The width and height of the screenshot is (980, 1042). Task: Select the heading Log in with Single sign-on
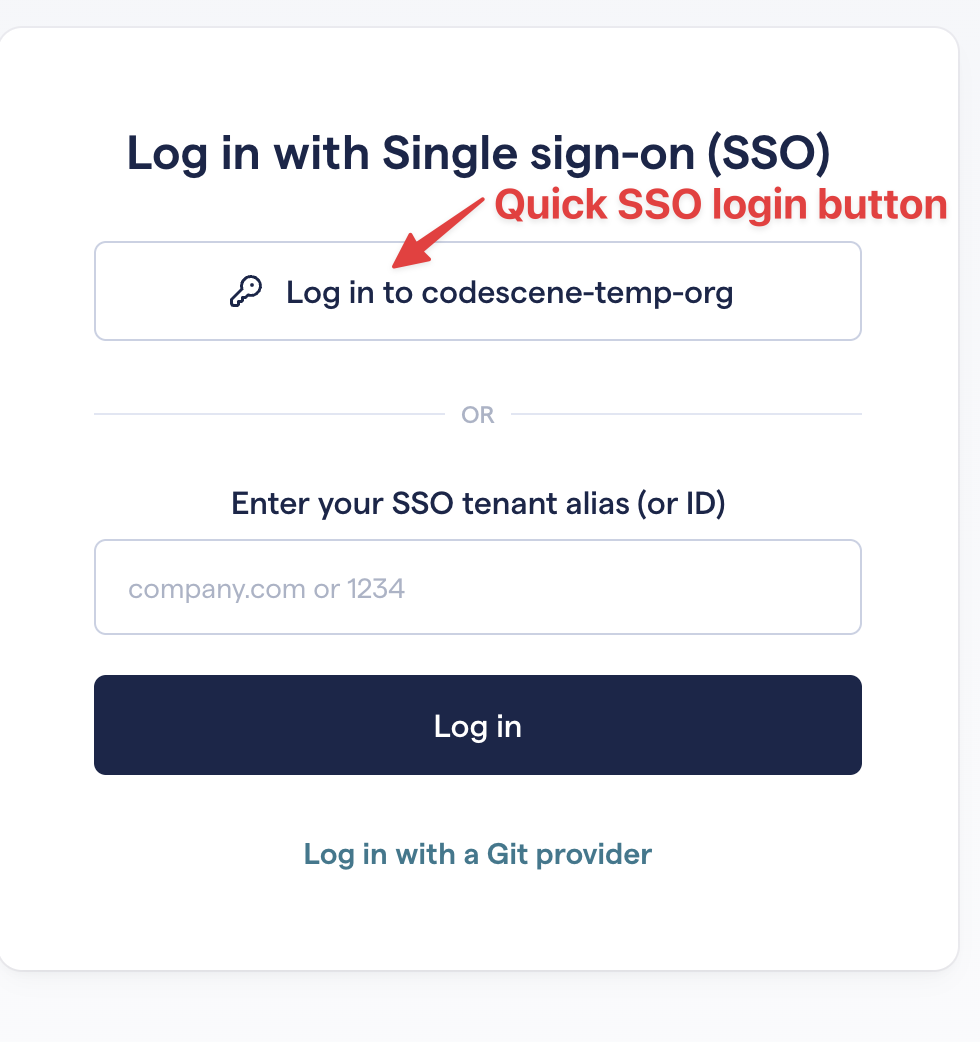[478, 153]
